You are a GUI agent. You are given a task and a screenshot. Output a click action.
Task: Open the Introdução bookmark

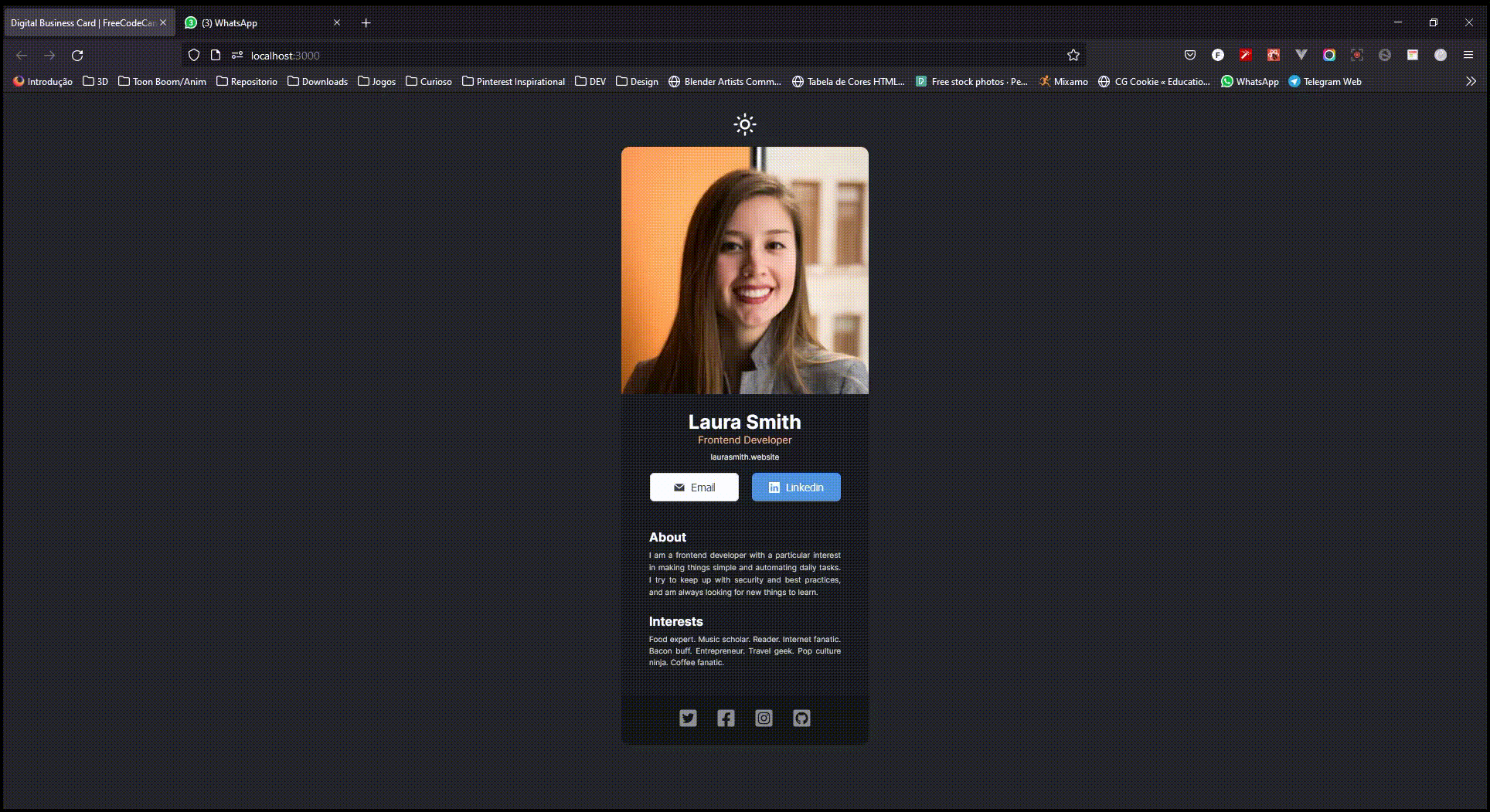coord(43,81)
